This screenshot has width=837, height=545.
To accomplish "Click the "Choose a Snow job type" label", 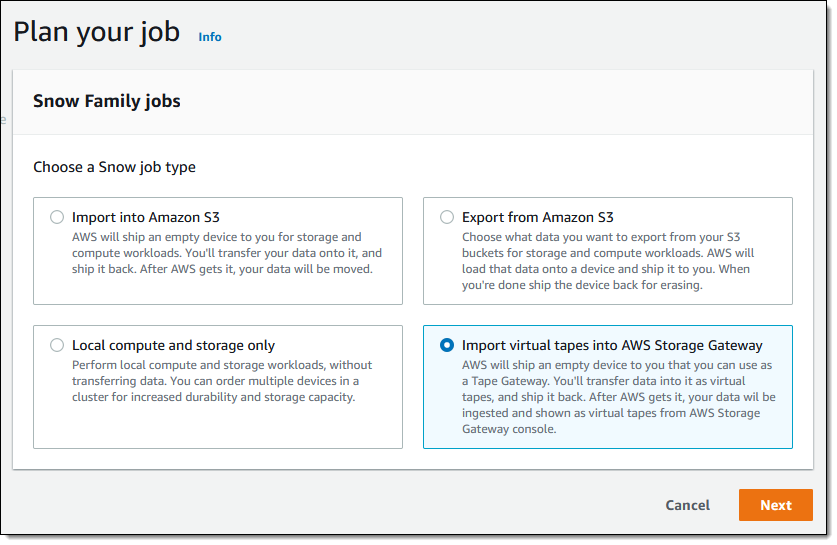I will coord(114,167).
